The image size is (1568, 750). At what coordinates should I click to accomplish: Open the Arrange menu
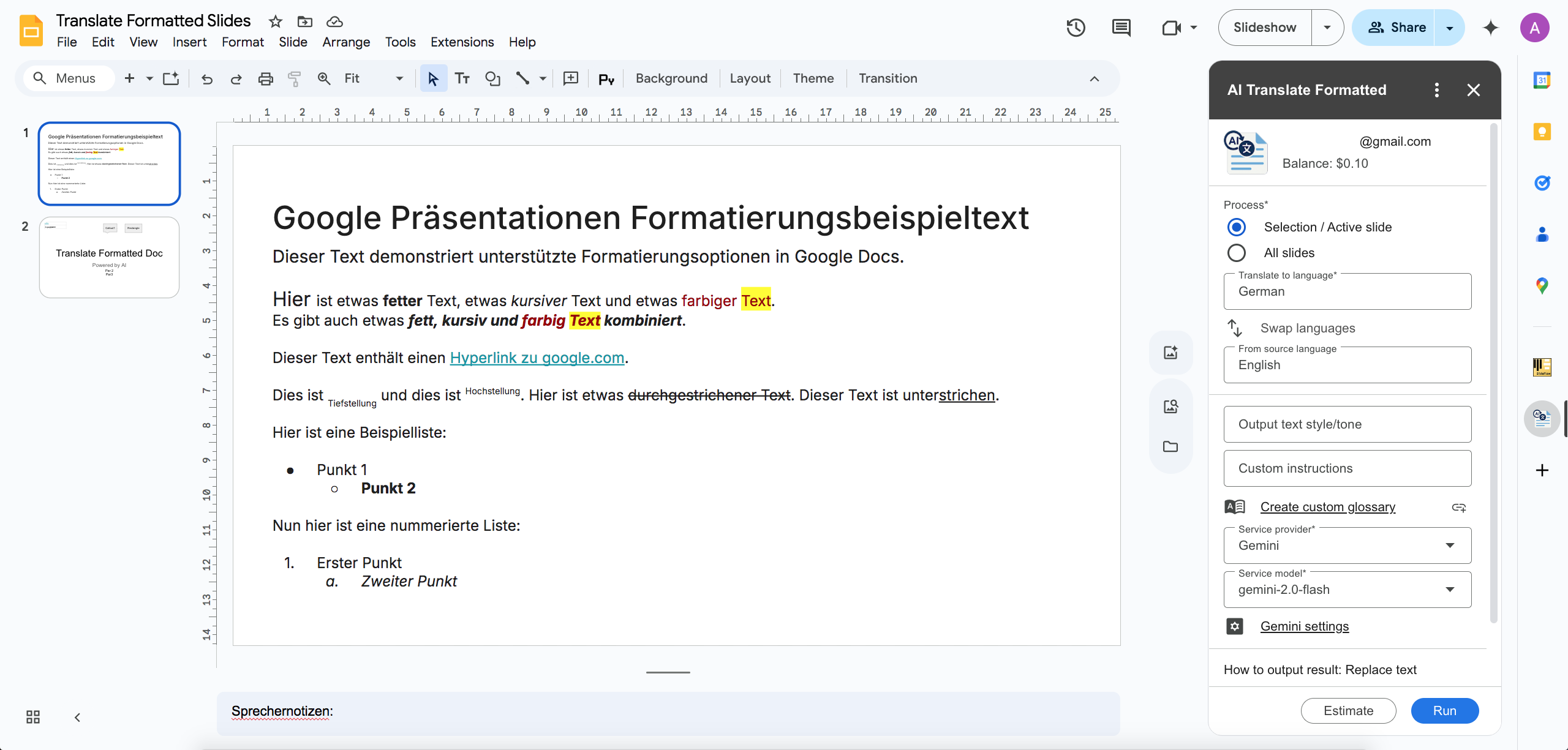[x=346, y=42]
